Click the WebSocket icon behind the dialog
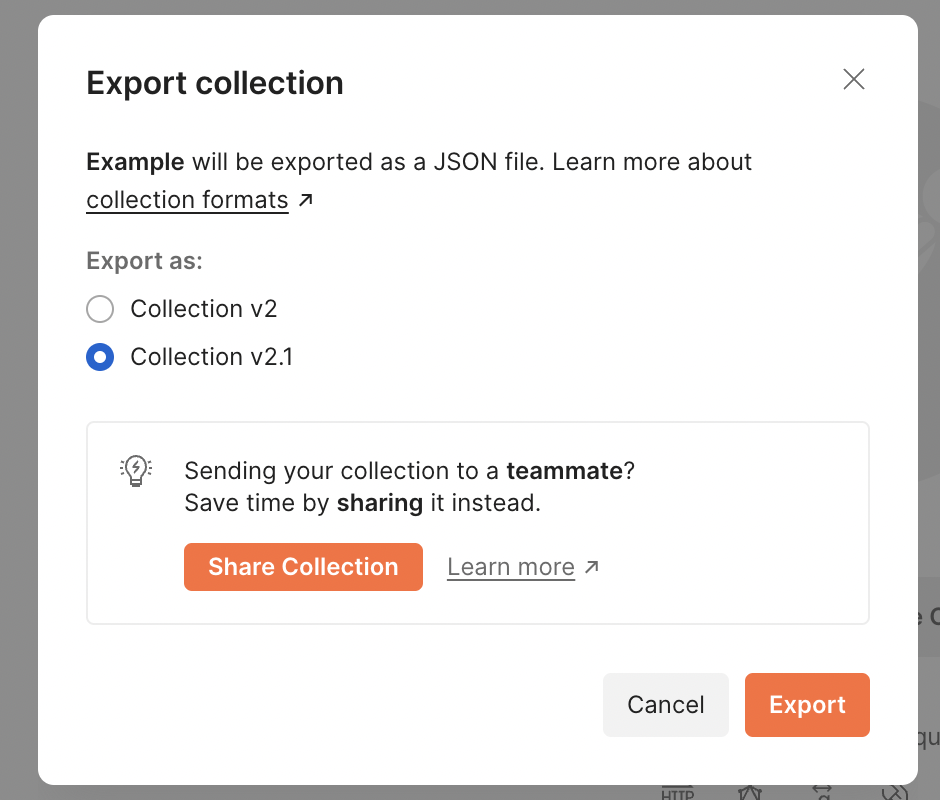This screenshot has height=800, width=940. coord(894,792)
